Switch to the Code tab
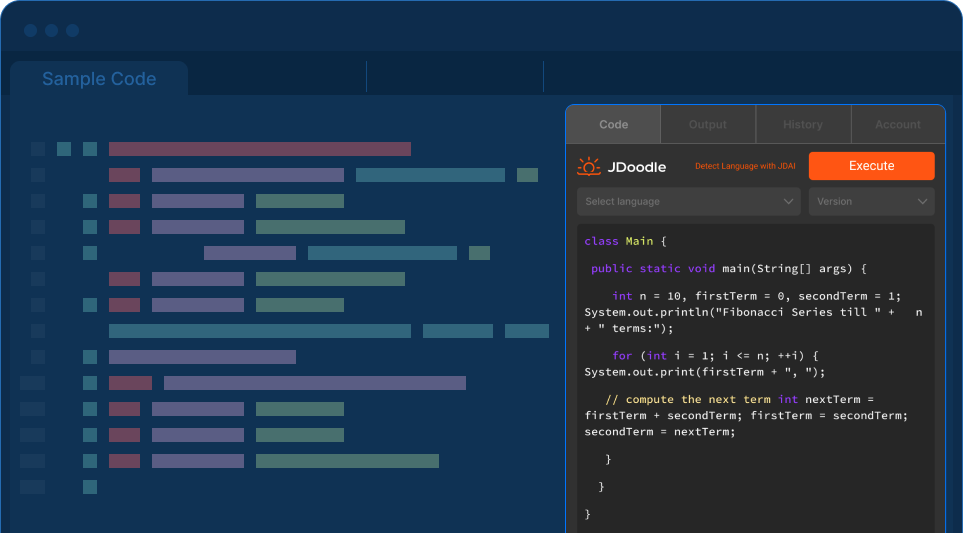The height and width of the screenshot is (533, 963). tap(613, 125)
